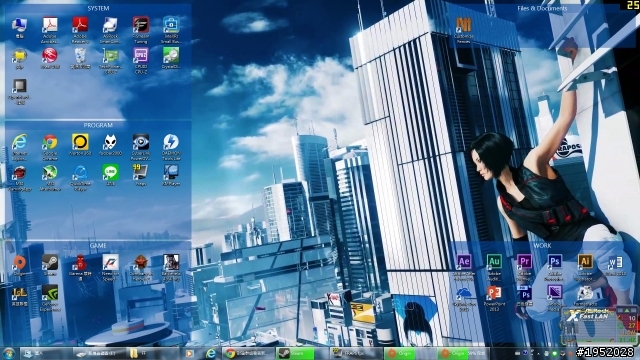Switch to the Computer window taskbar button
The width and height of the screenshot is (640, 360).
(46, 353)
